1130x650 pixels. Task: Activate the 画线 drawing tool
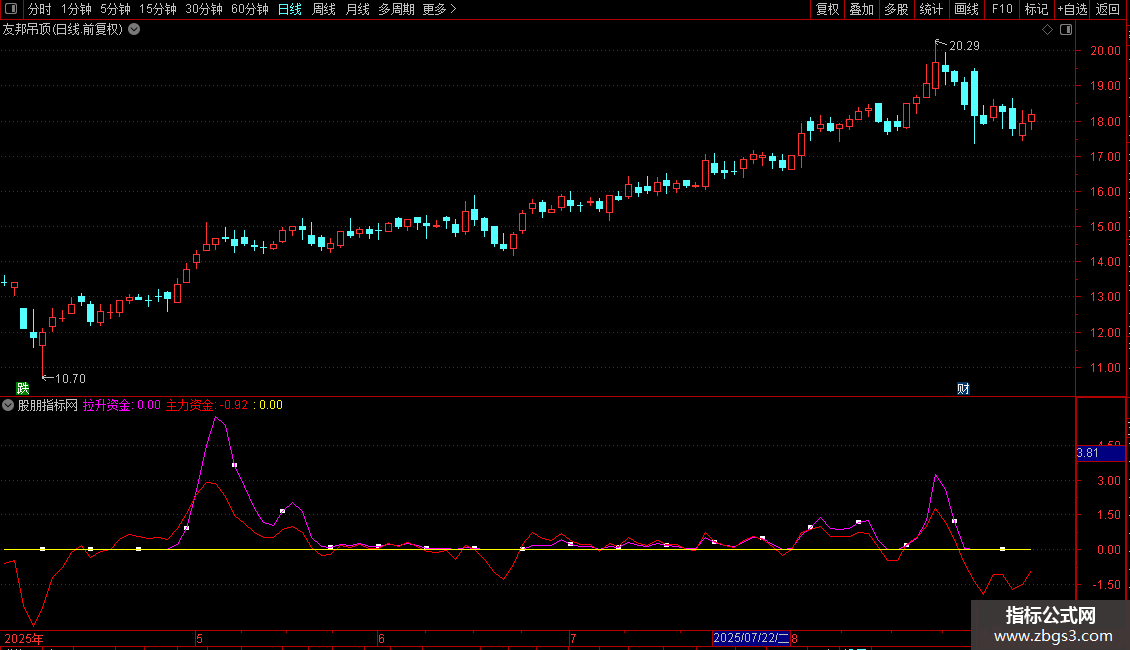tap(966, 9)
